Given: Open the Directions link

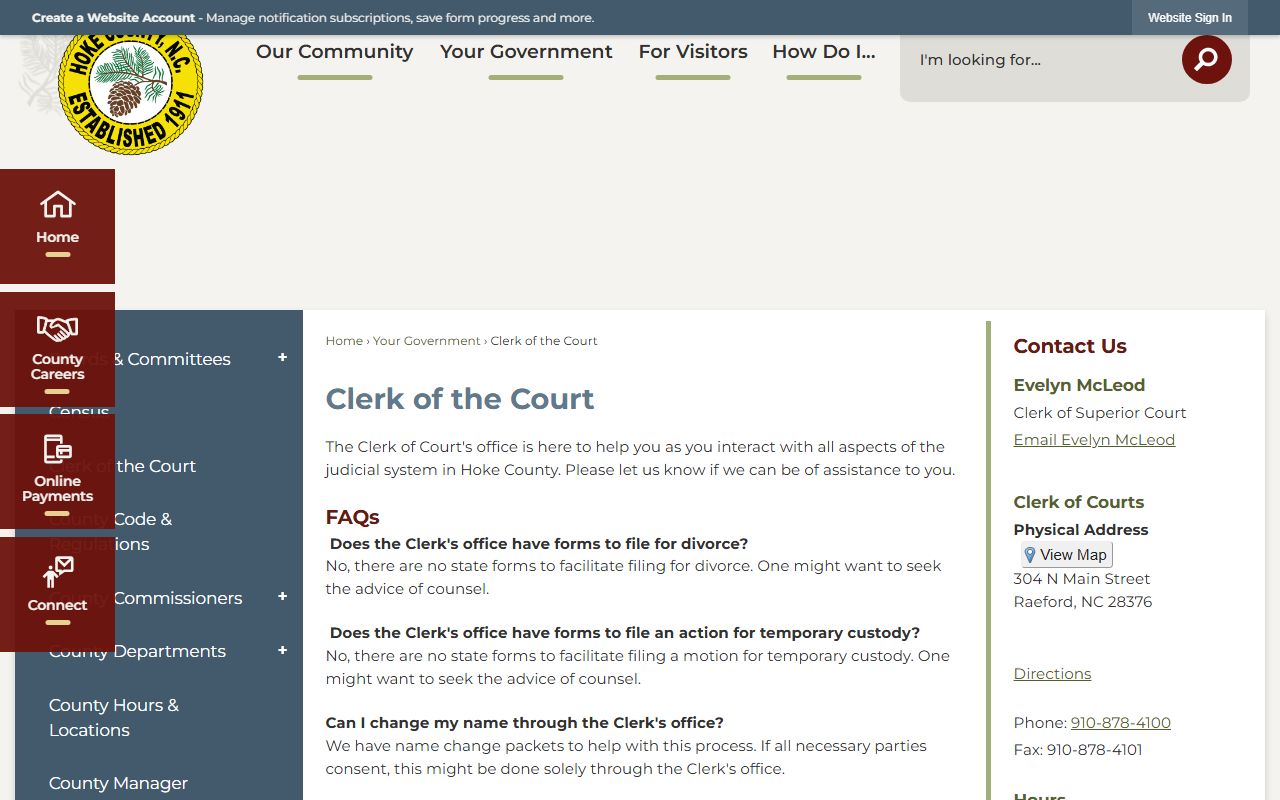Looking at the screenshot, I should [x=1052, y=674].
